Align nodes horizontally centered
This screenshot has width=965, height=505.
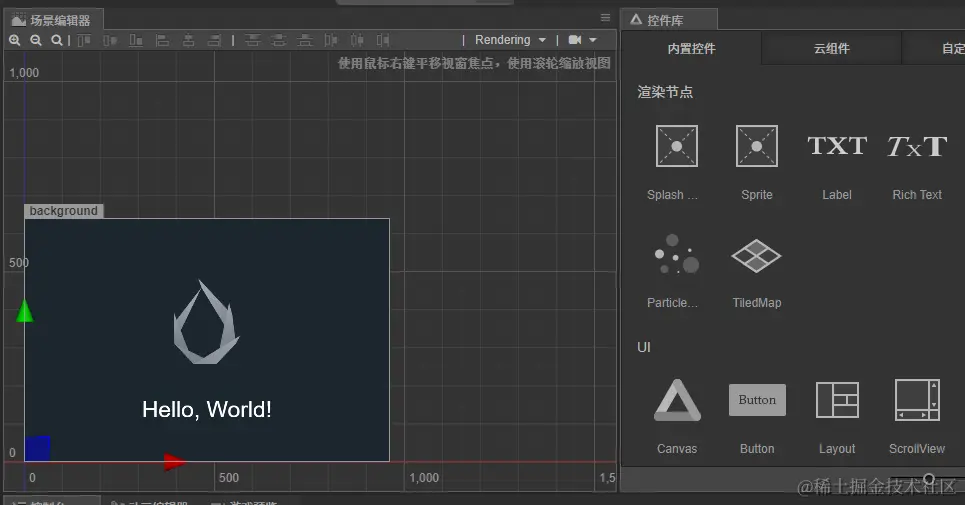(188, 41)
